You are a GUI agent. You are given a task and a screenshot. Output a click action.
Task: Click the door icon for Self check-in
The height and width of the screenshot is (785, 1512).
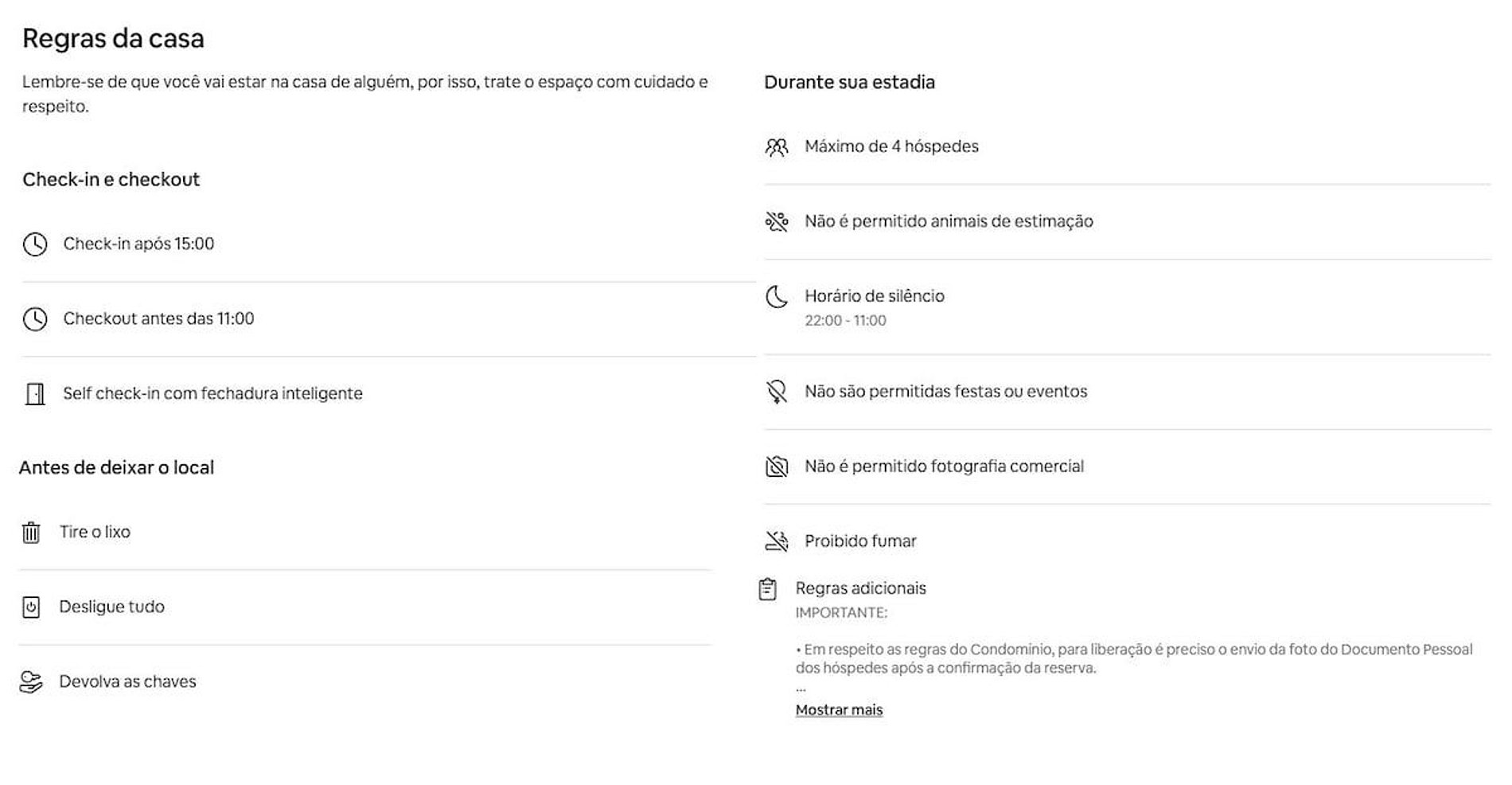click(35, 394)
